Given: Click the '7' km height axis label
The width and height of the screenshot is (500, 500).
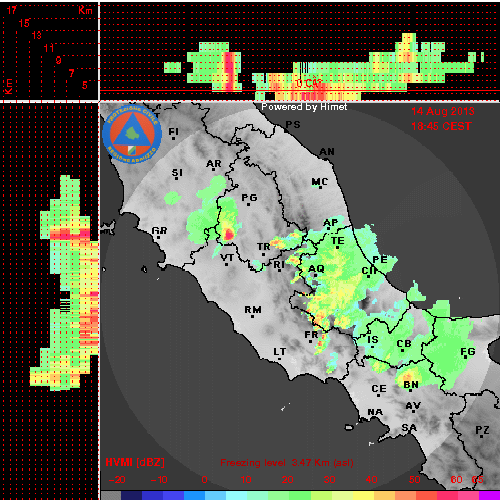Looking at the screenshot, I should (x=71, y=73).
